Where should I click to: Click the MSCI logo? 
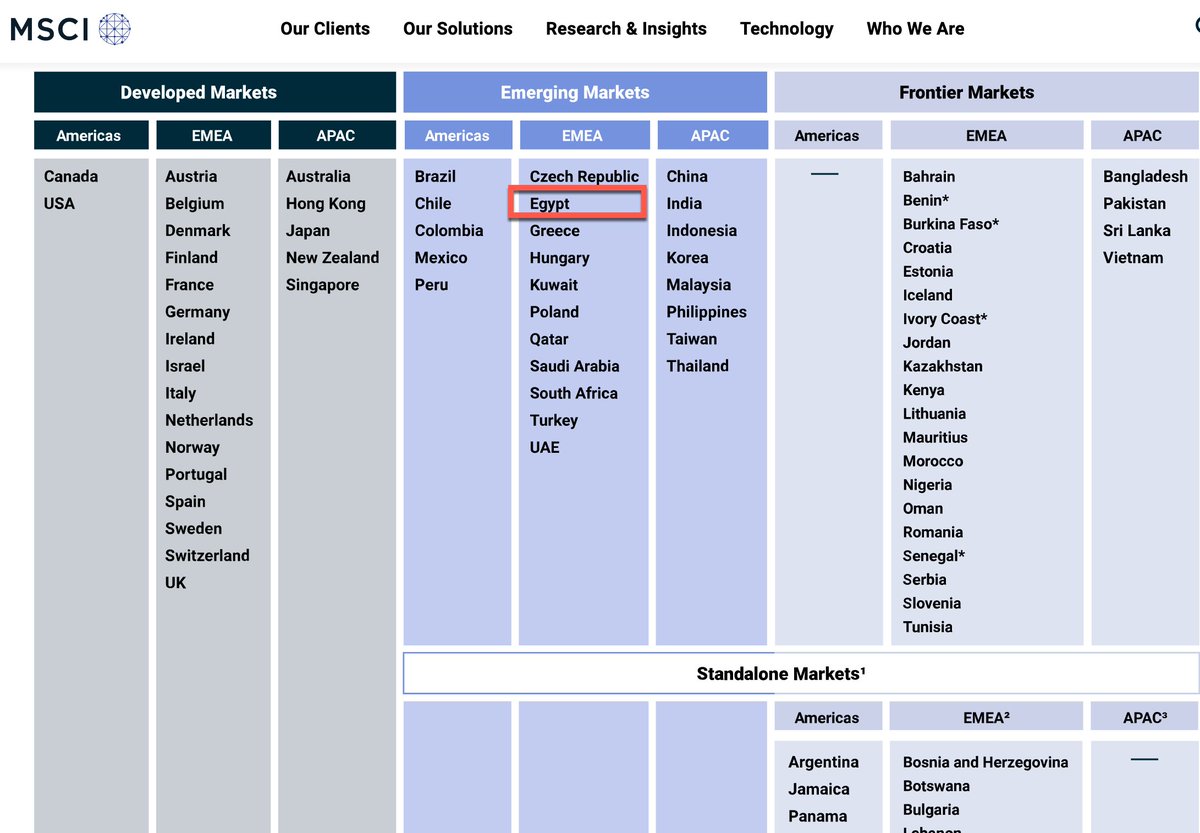[70, 29]
